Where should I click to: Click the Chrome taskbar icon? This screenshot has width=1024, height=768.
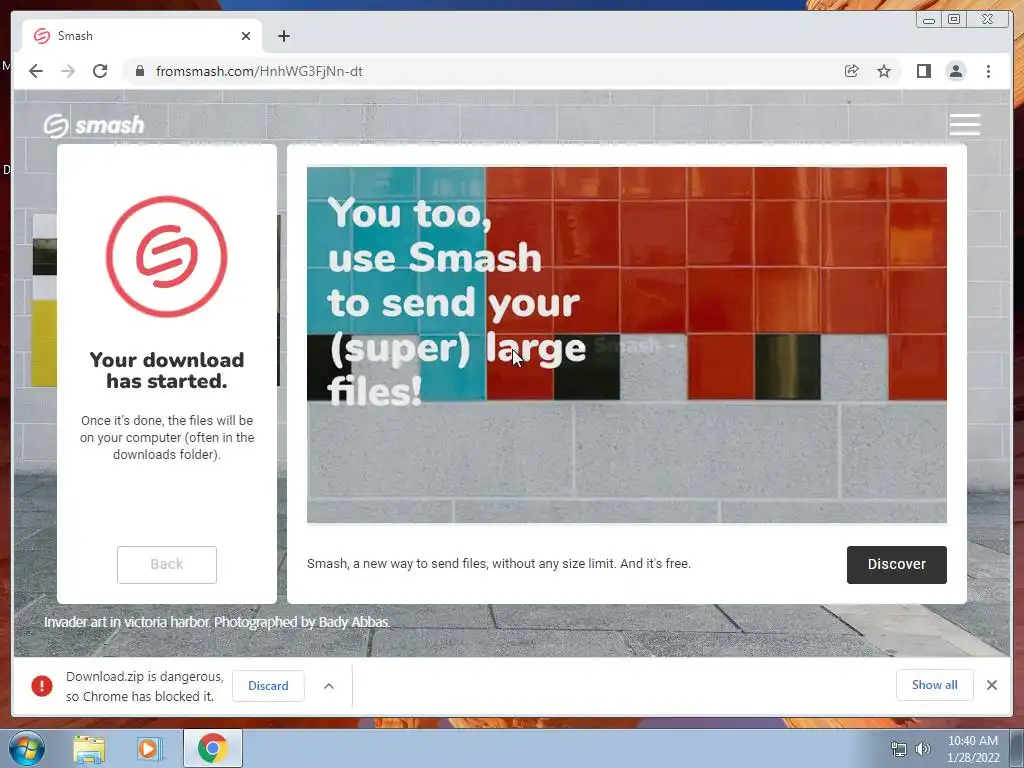(x=212, y=748)
